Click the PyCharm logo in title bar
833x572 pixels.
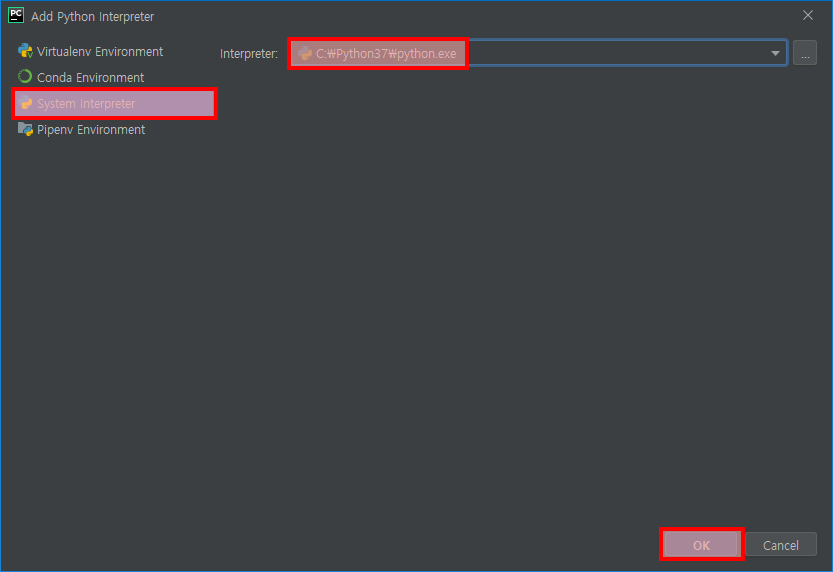coord(16,15)
